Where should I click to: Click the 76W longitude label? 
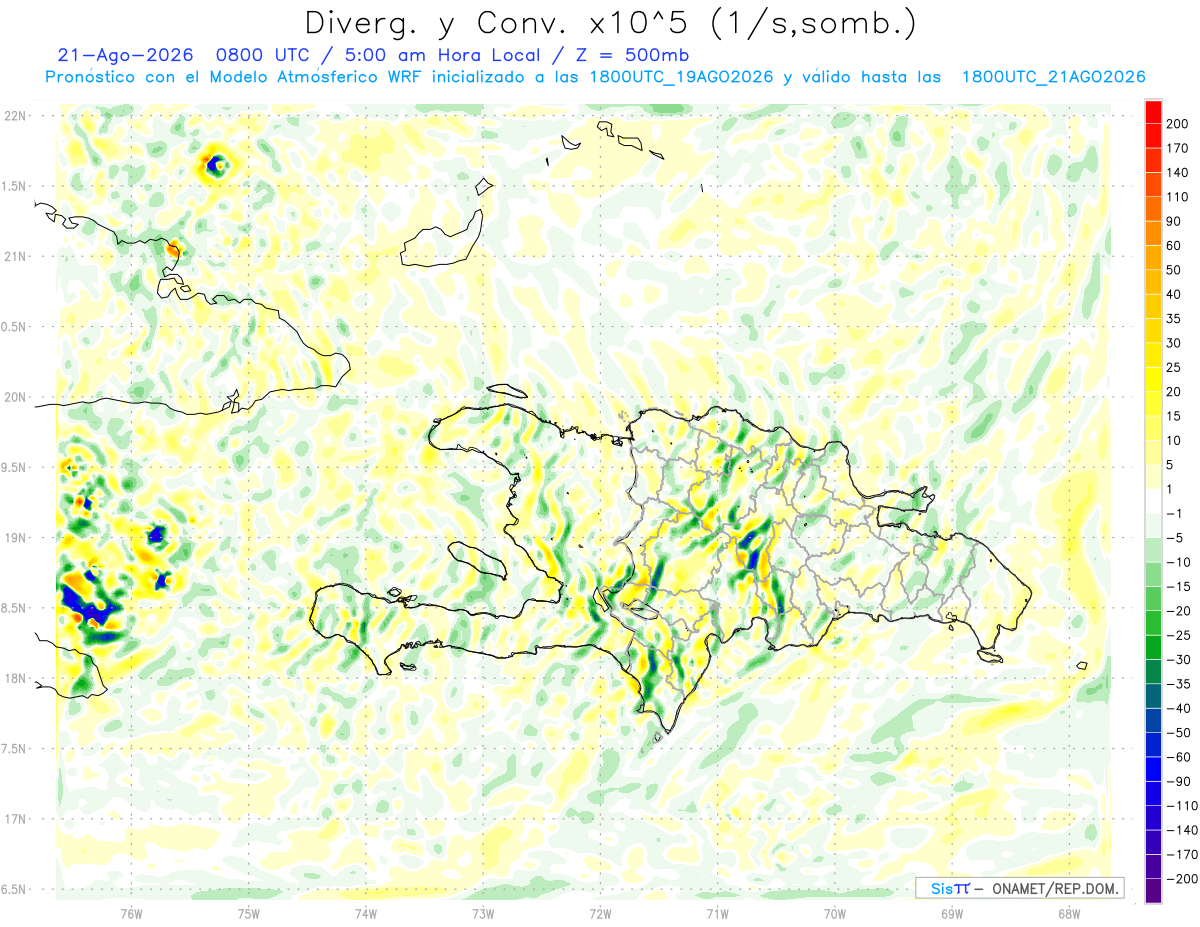[x=131, y=913]
